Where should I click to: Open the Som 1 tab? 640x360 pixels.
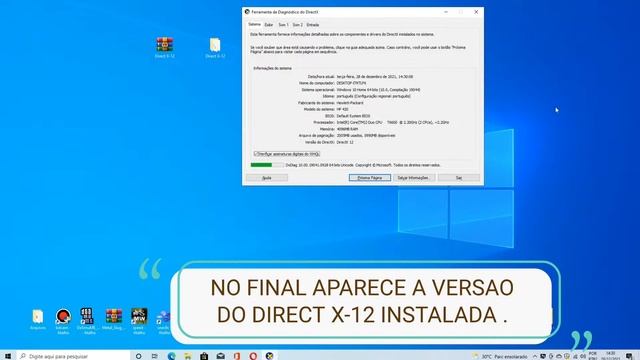[x=283, y=25]
